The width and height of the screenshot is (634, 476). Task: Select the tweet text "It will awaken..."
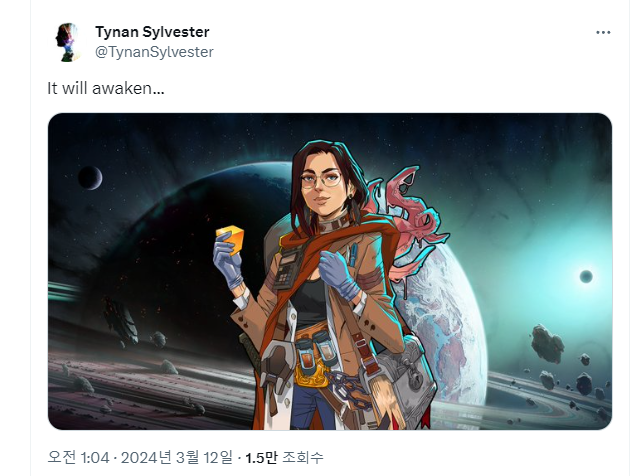coord(106,88)
